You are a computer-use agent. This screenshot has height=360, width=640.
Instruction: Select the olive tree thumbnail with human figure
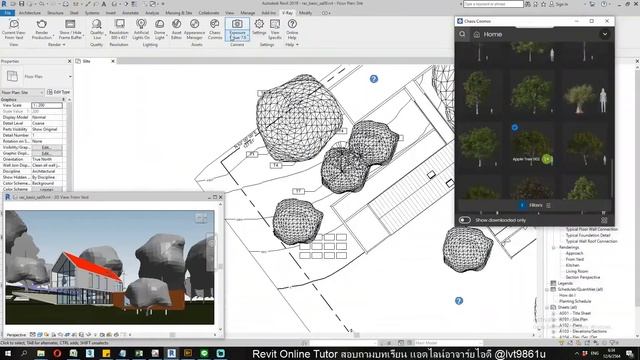coord(584,96)
